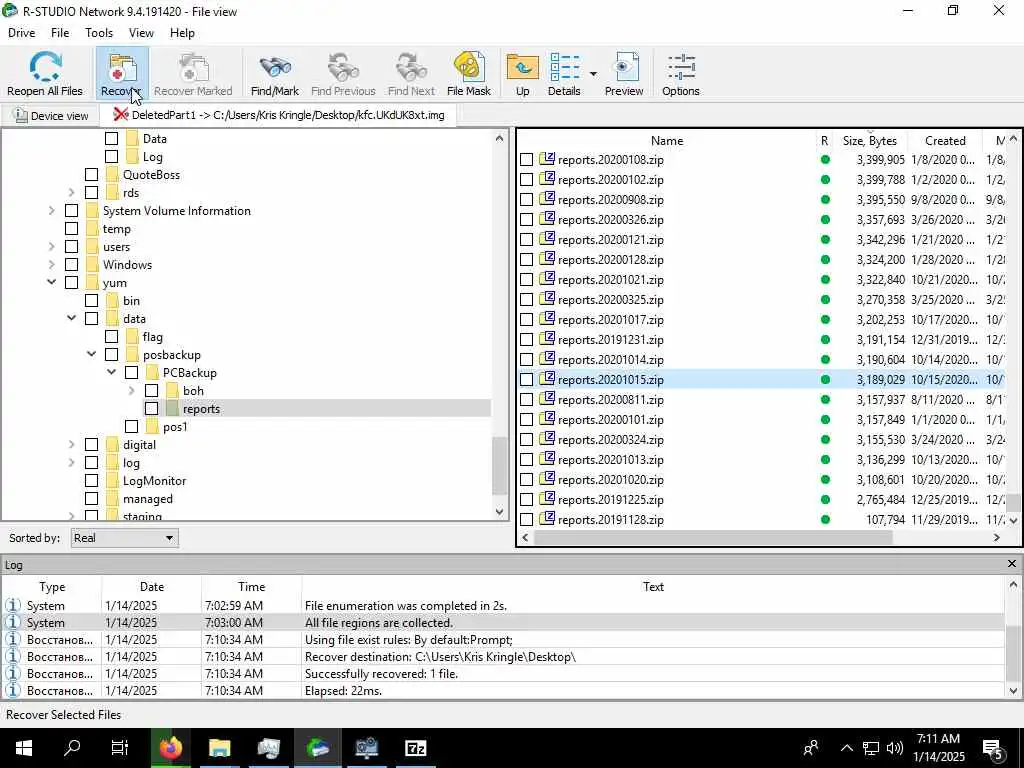Tick the QuoteBoss folder checkbox

point(91,174)
